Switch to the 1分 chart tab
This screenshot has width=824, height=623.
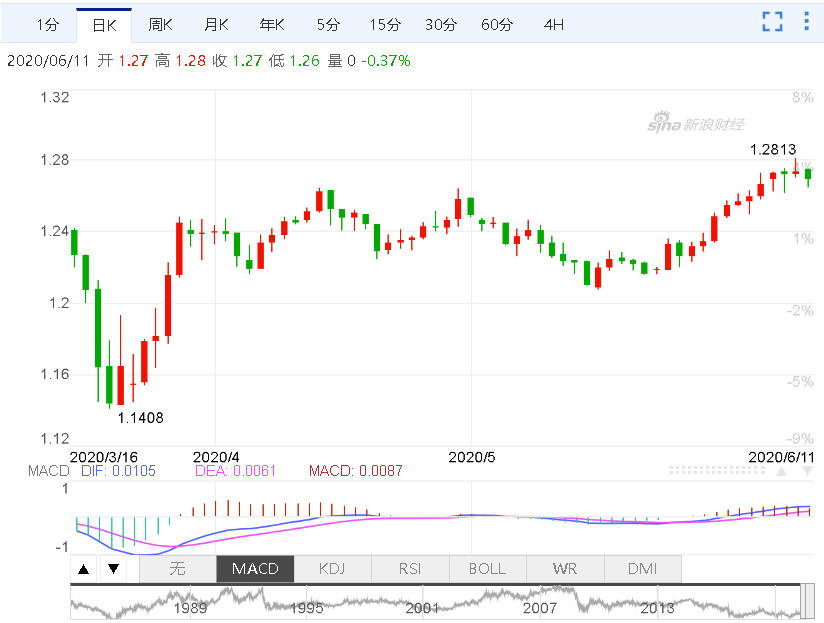pyautogui.click(x=48, y=25)
